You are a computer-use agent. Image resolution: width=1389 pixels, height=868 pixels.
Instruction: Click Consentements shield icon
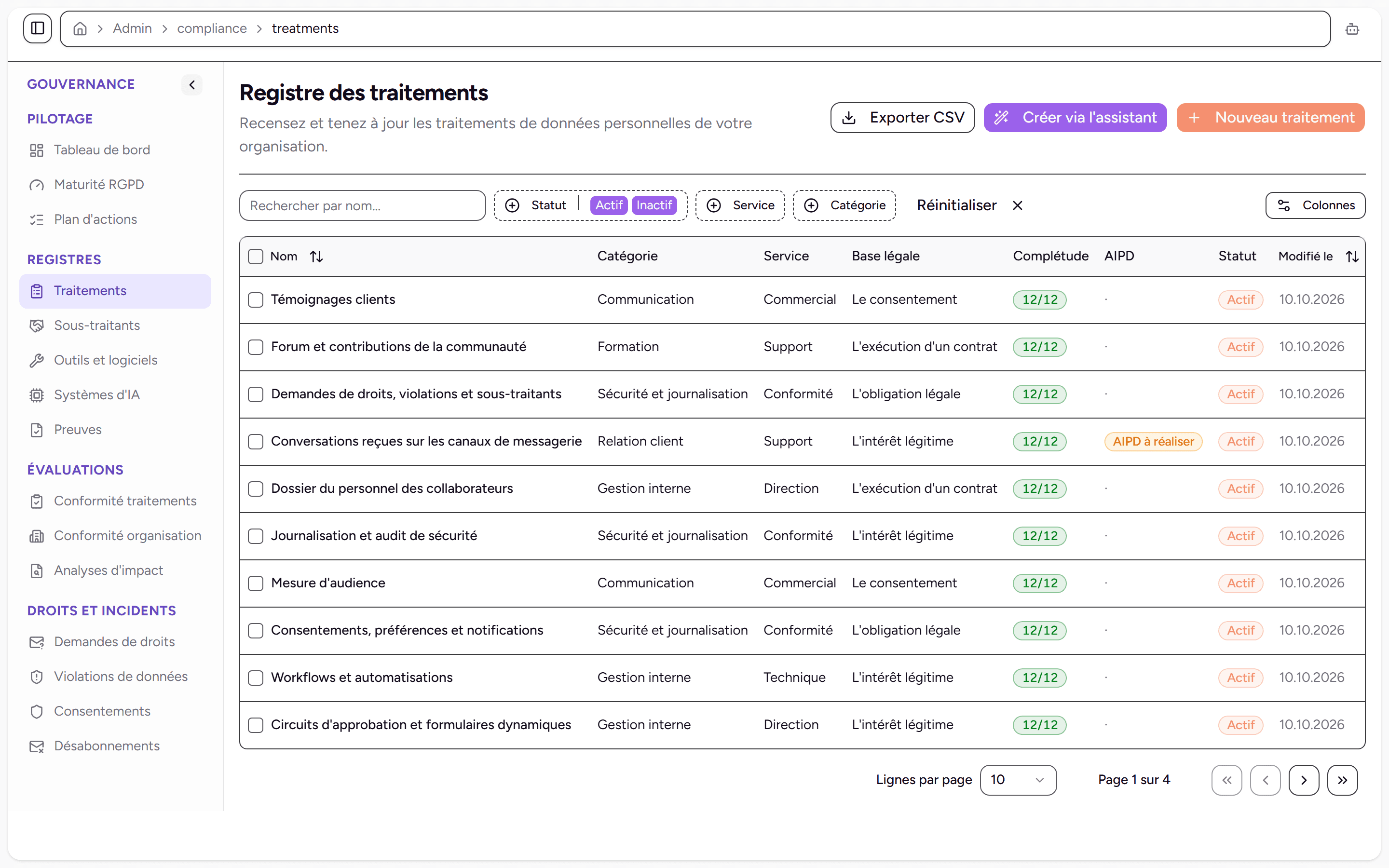click(x=37, y=711)
